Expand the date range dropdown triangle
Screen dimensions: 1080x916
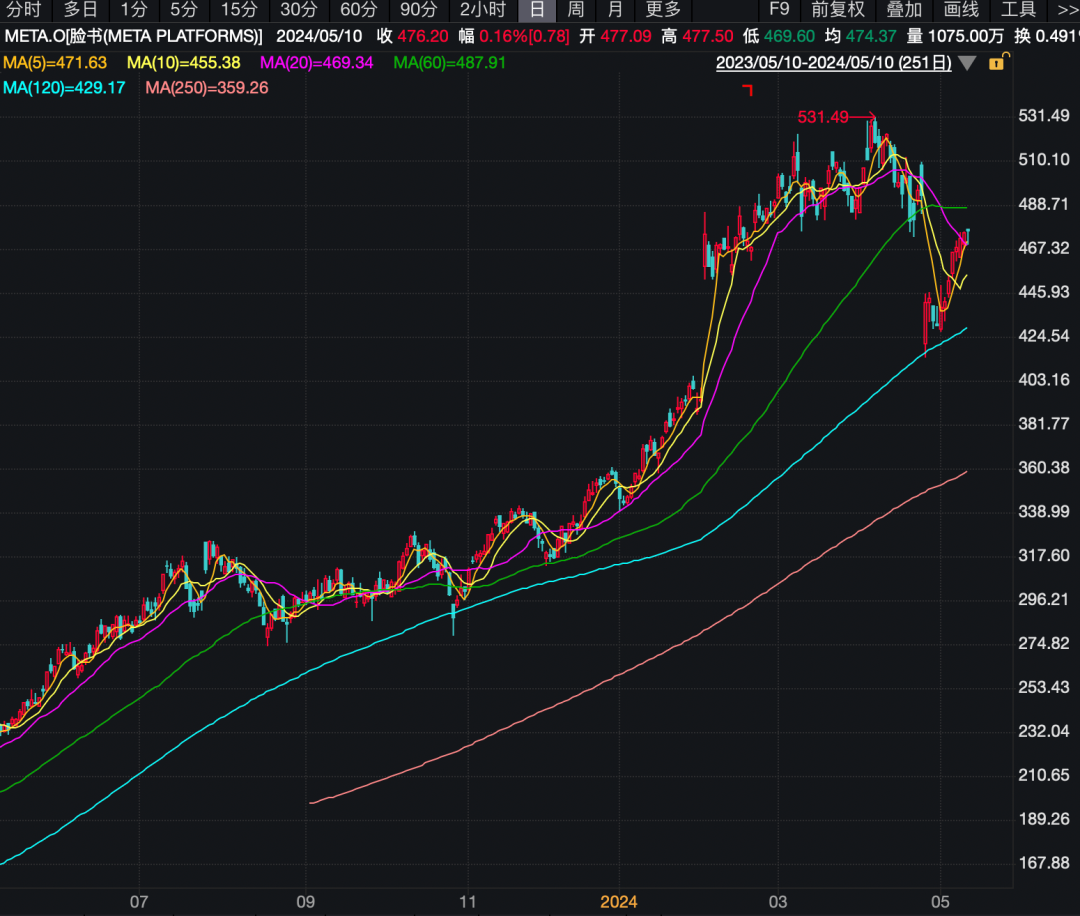[967, 63]
